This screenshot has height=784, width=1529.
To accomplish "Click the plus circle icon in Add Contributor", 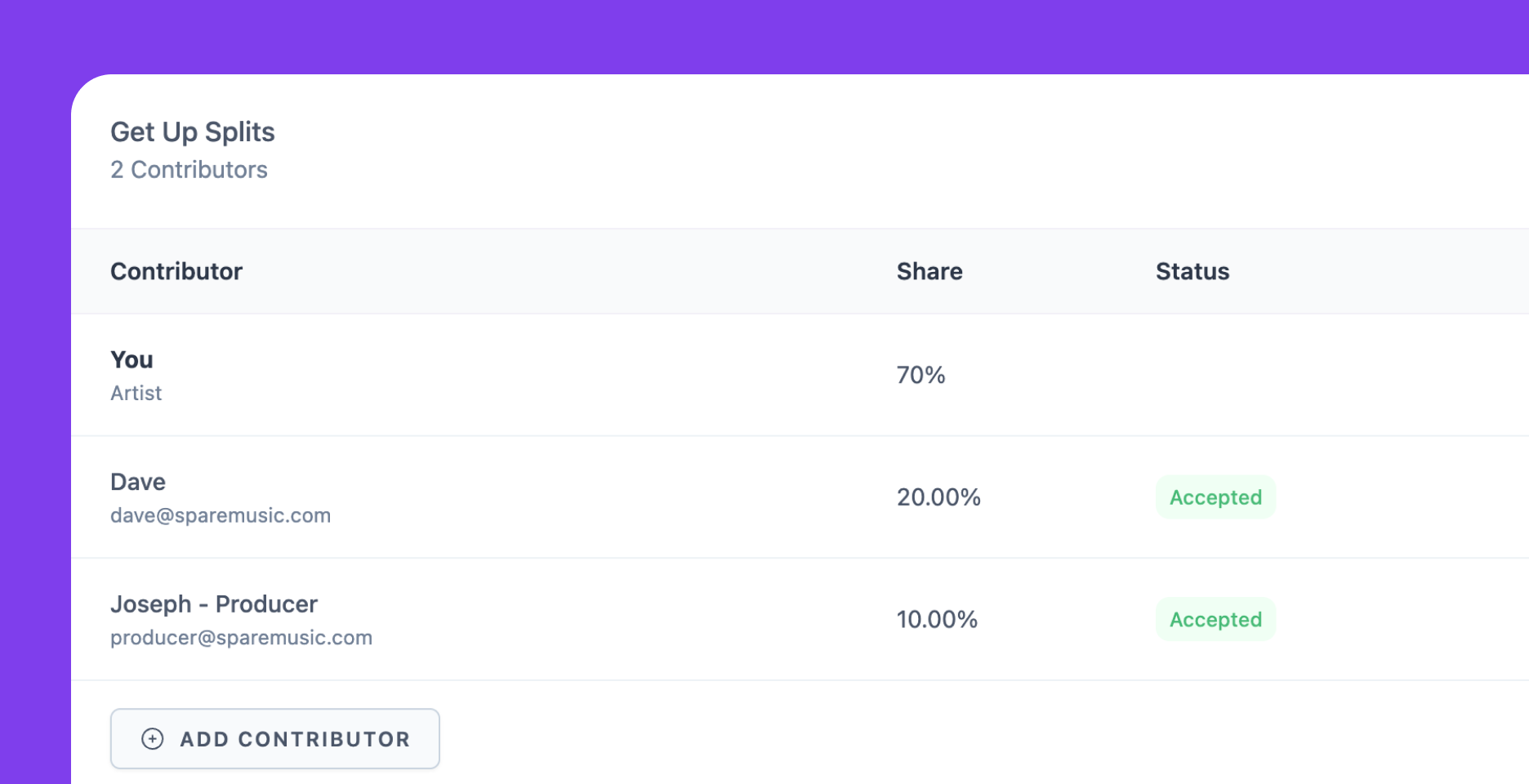I will 153,739.
